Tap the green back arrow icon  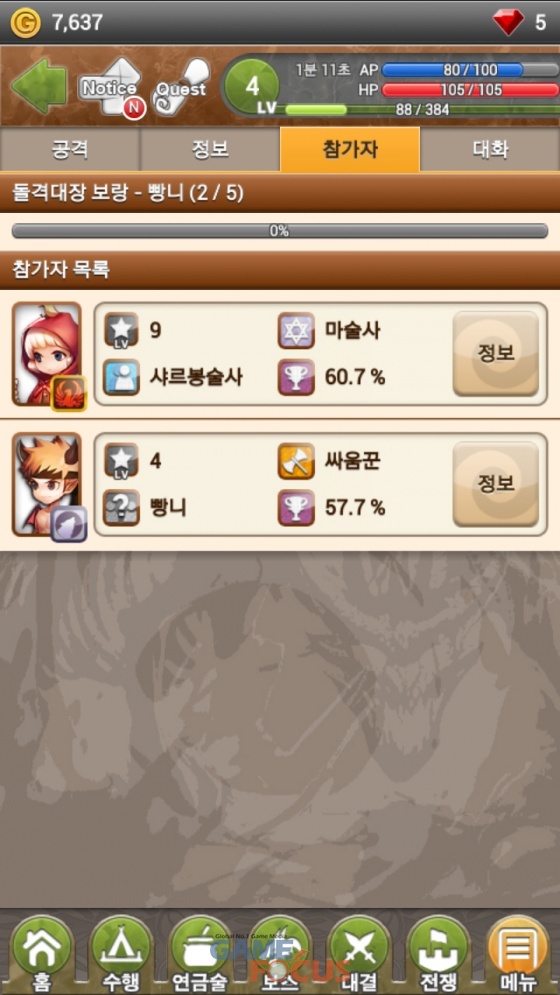(x=39, y=87)
